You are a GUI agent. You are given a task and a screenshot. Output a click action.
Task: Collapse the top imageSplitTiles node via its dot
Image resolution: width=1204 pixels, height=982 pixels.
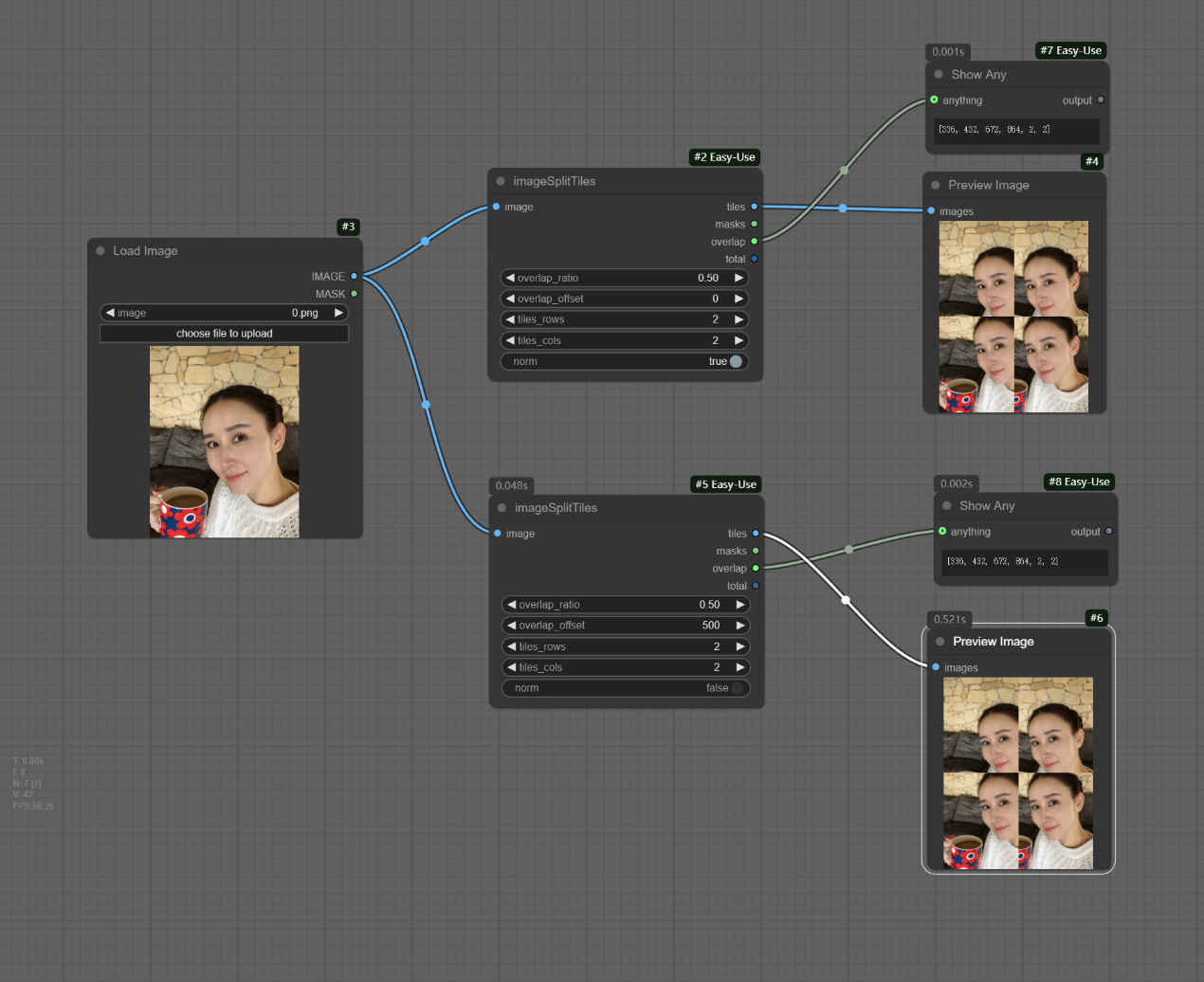coord(501,181)
